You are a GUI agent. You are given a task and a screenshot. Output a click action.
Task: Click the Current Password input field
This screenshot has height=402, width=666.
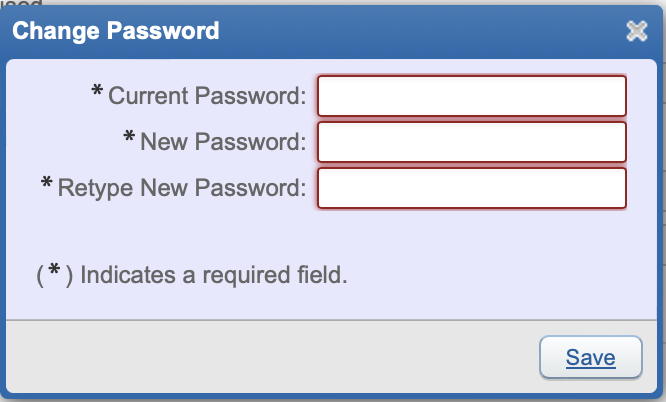click(471, 96)
